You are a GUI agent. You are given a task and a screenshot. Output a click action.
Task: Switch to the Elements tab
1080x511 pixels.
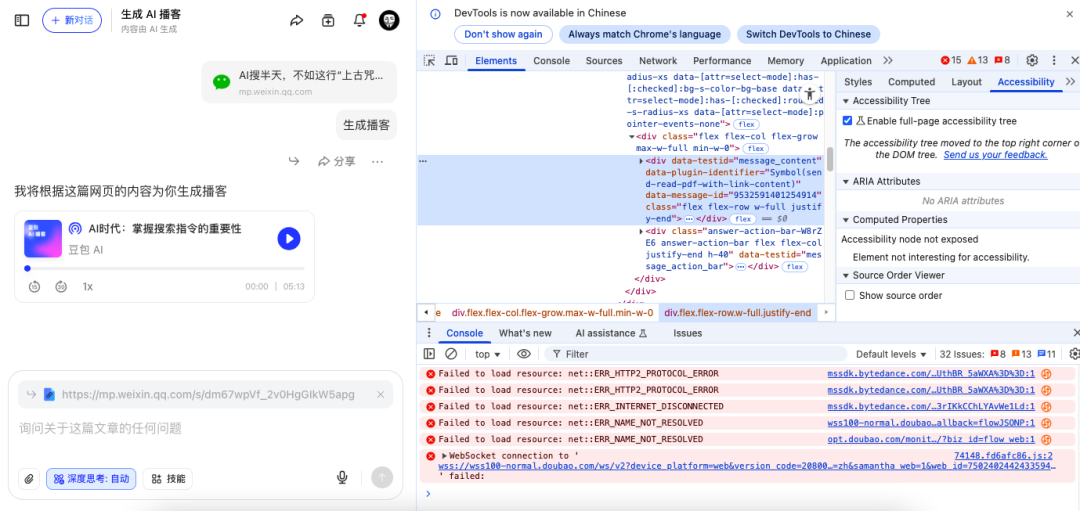point(496,61)
